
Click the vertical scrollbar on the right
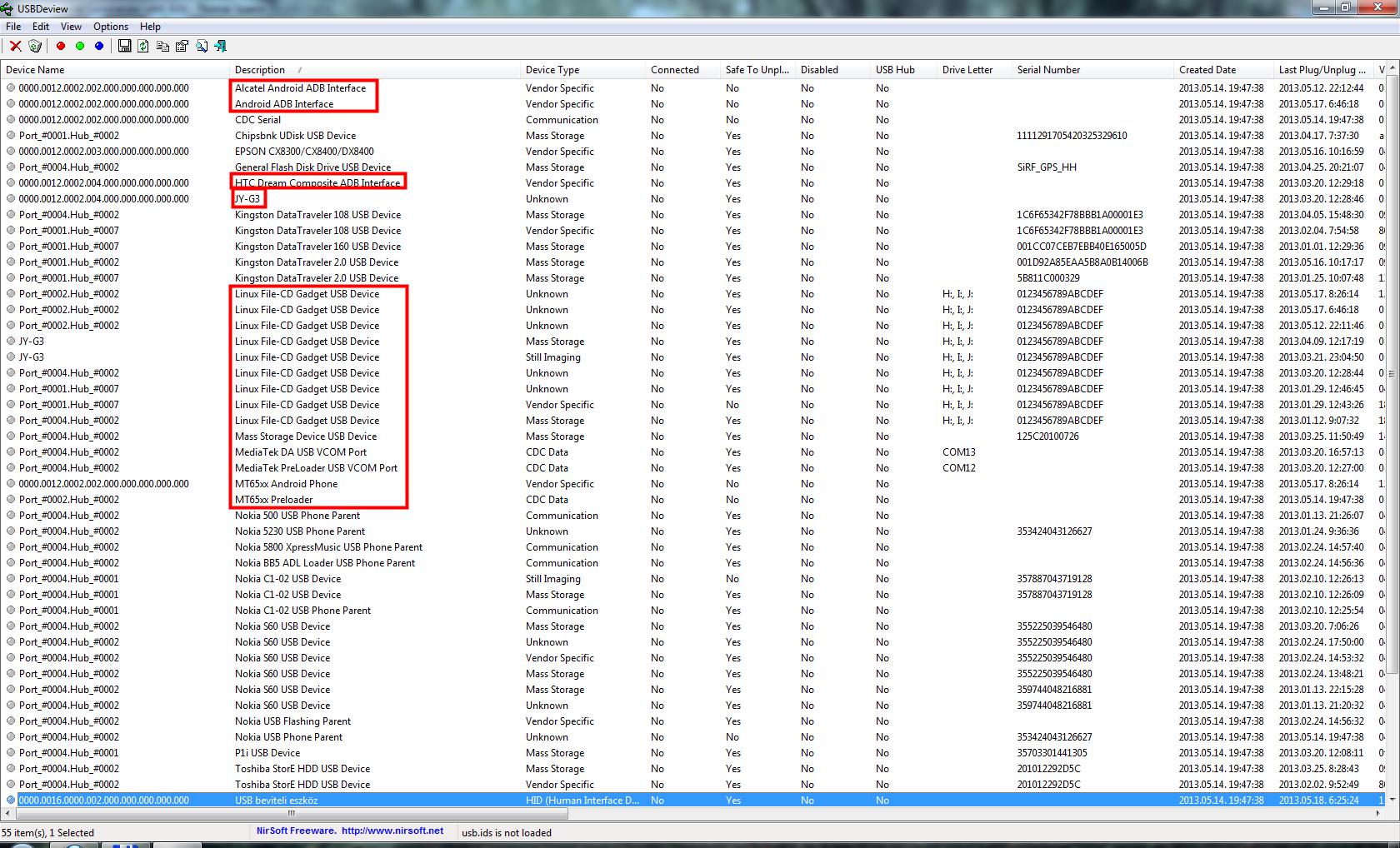(x=1393, y=375)
